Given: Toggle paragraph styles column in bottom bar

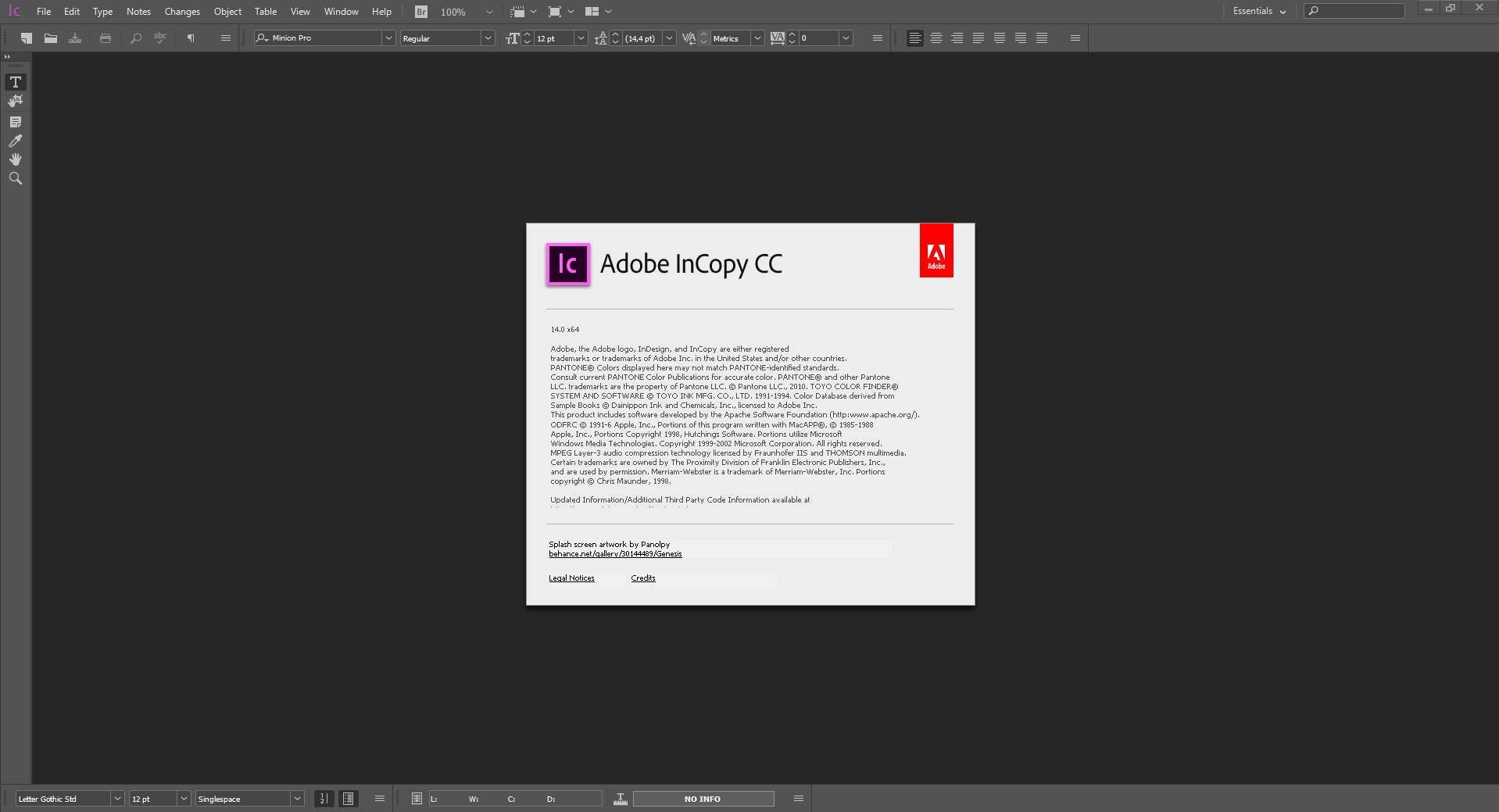Looking at the screenshot, I should (349, 799).
